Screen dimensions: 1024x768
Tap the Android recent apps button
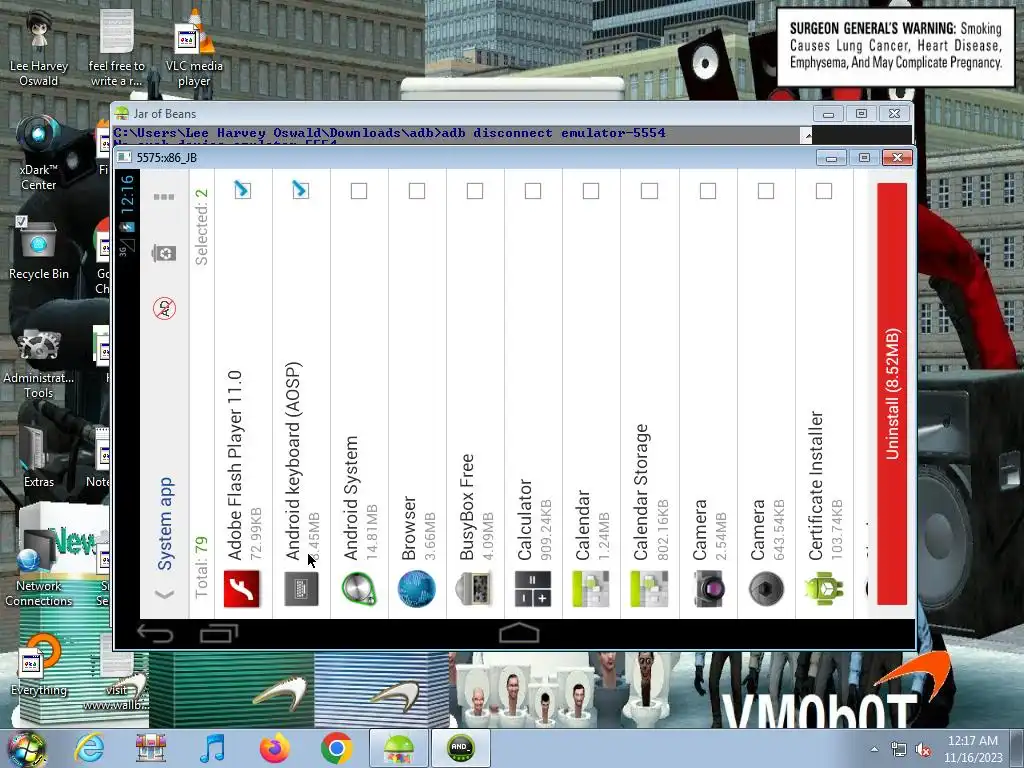[219, 633]
